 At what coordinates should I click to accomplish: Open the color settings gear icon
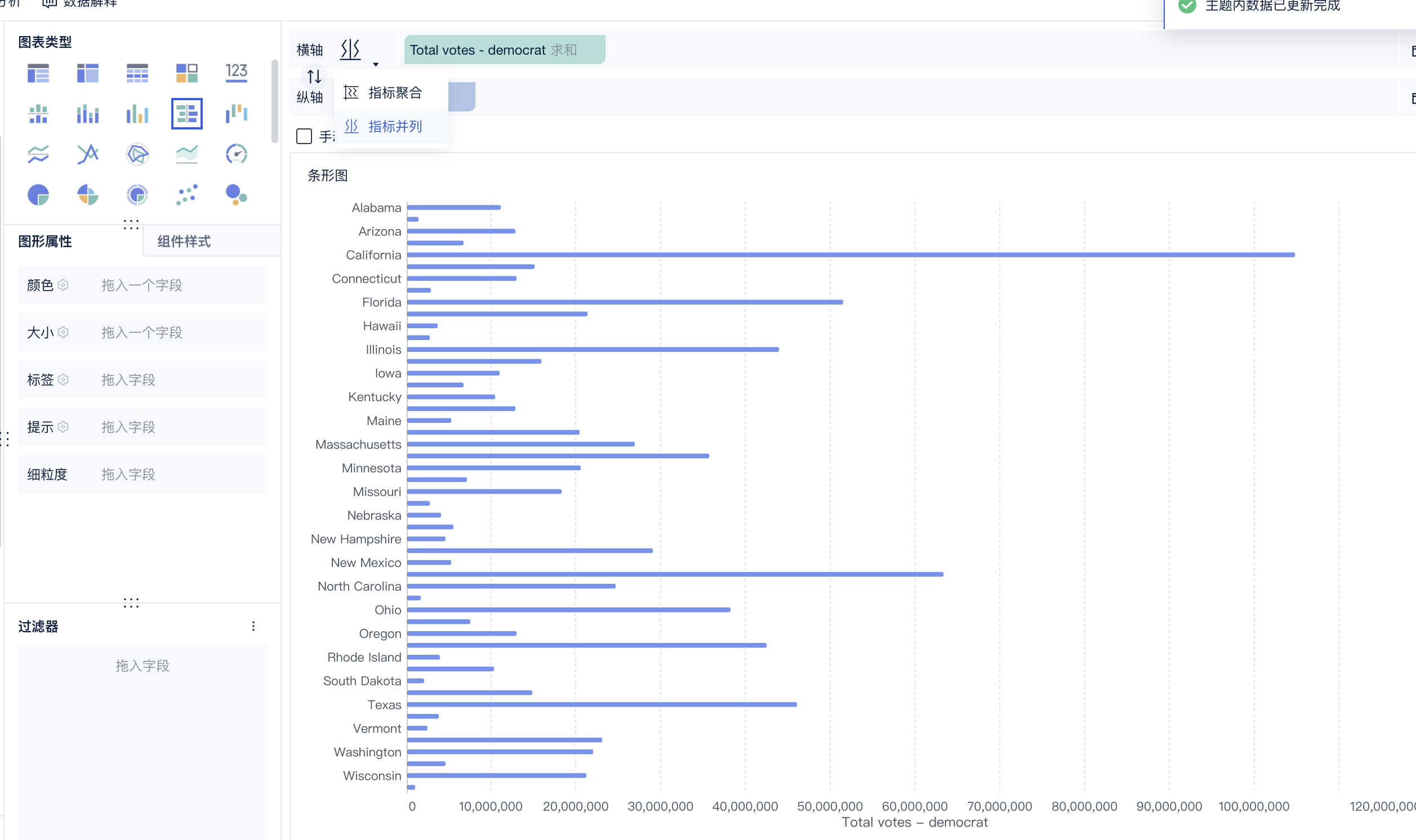(x=64, y=285)
